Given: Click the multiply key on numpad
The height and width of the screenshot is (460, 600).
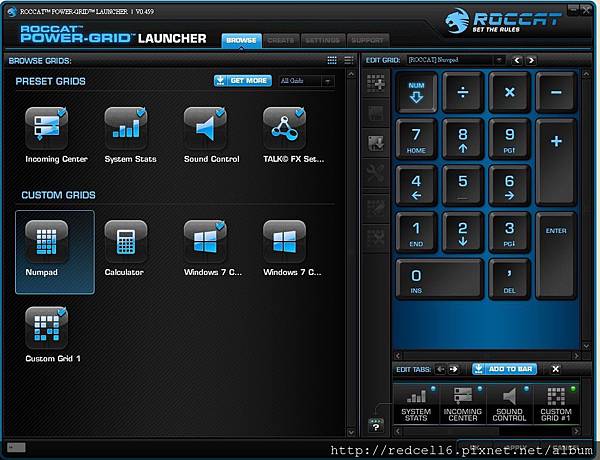Looking at the screenshot, I should pyautogui.click(x=510, y=92).
